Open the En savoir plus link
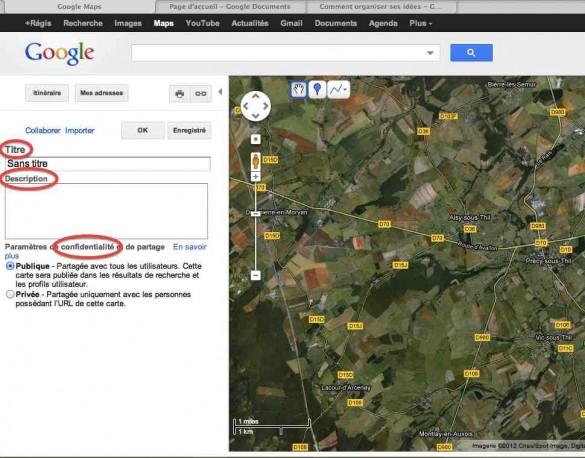 tap(190, 247)
